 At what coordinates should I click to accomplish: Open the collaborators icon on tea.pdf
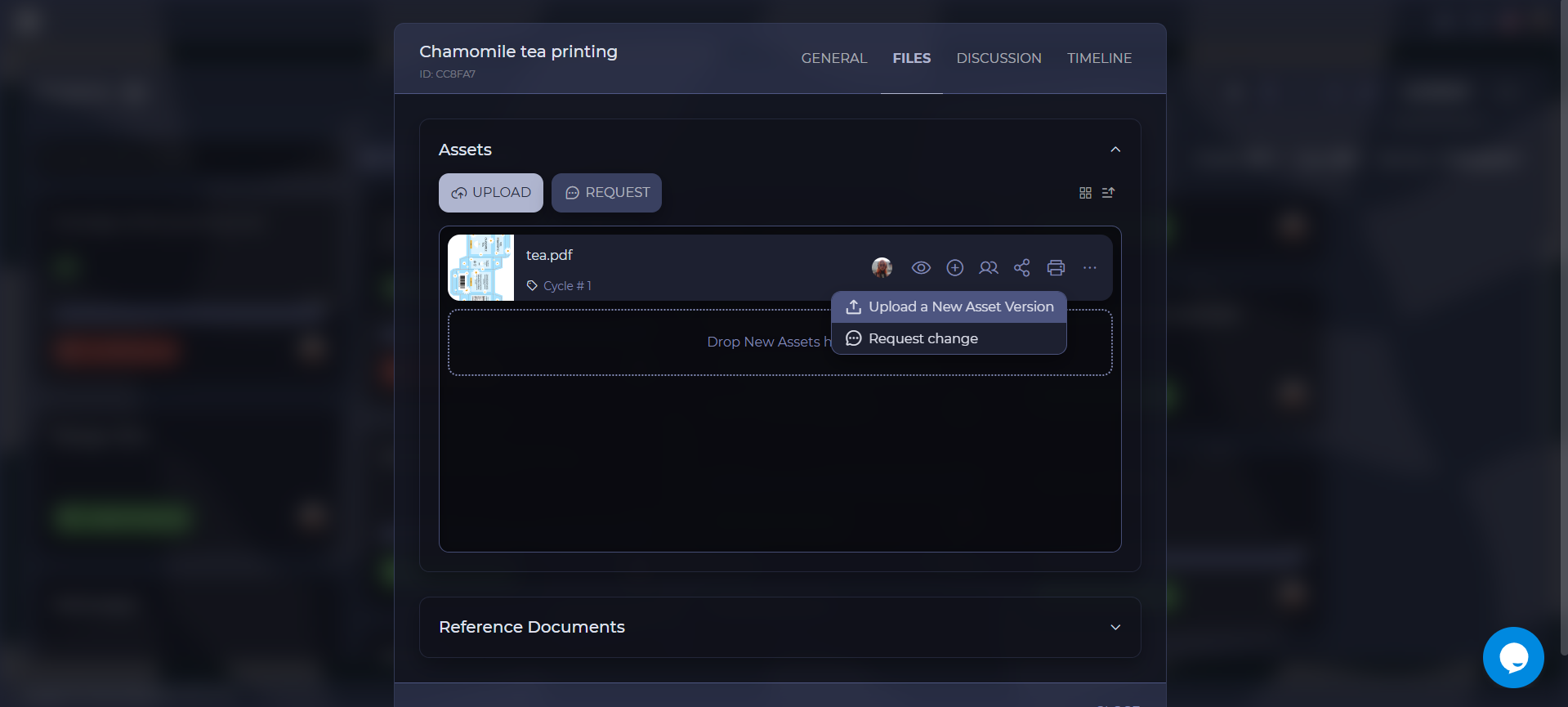[x=988, y=268]
